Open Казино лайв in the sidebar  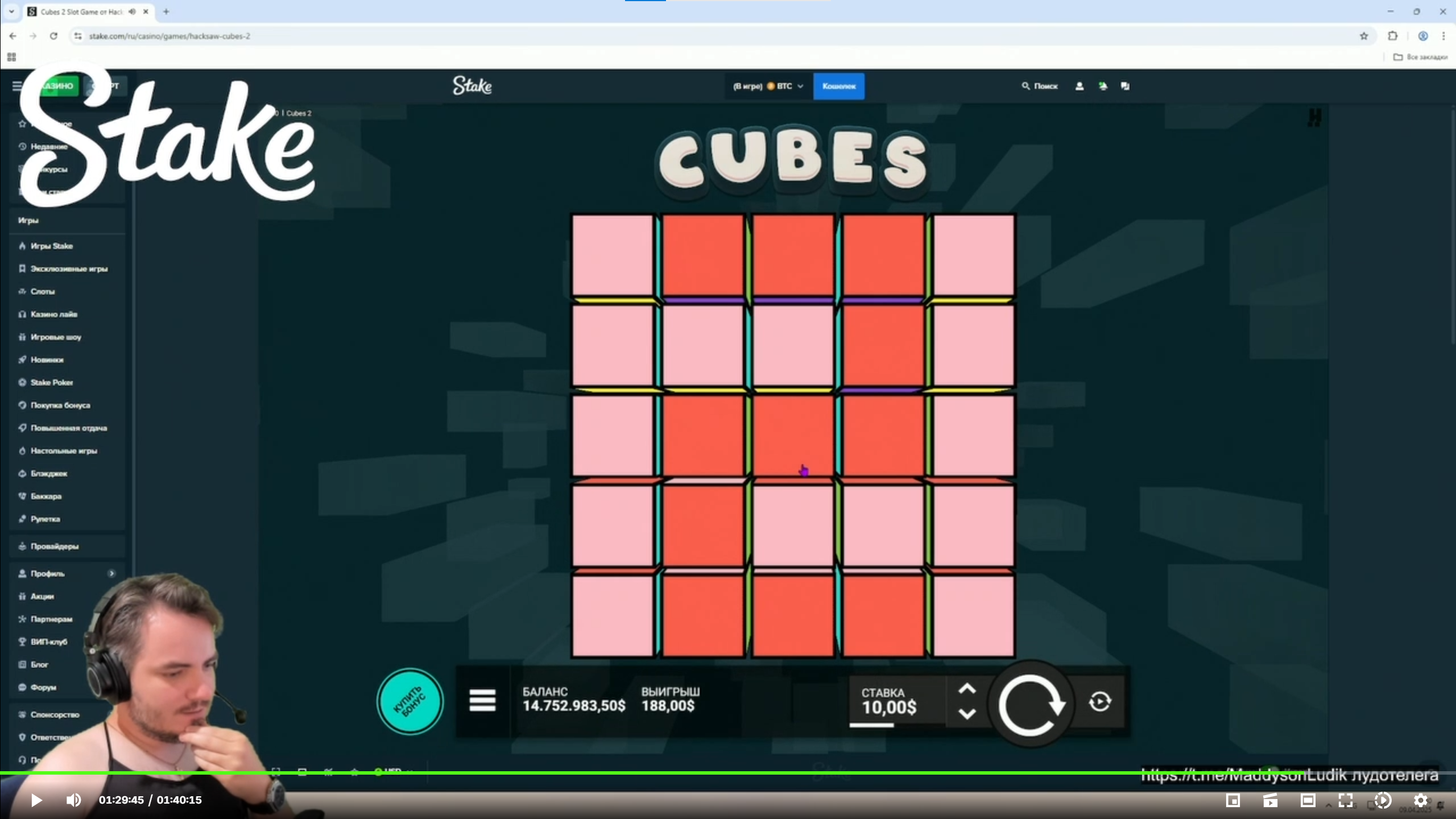click(53, 314)
